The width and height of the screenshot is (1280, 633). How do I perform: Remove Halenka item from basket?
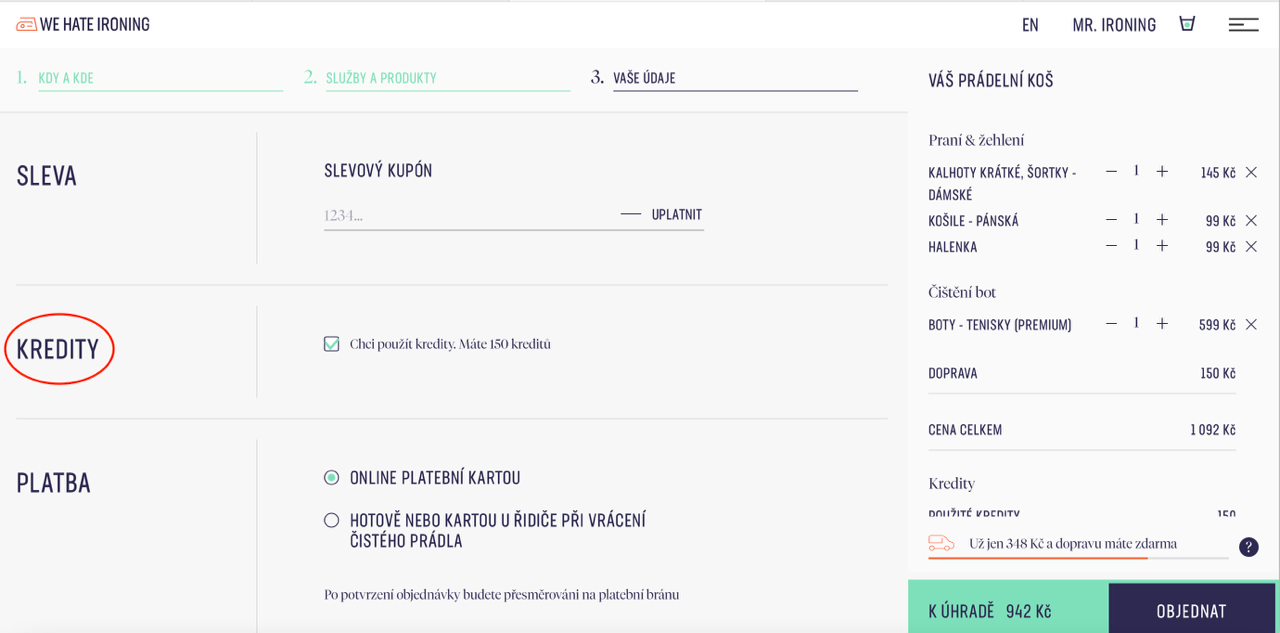1251,247
